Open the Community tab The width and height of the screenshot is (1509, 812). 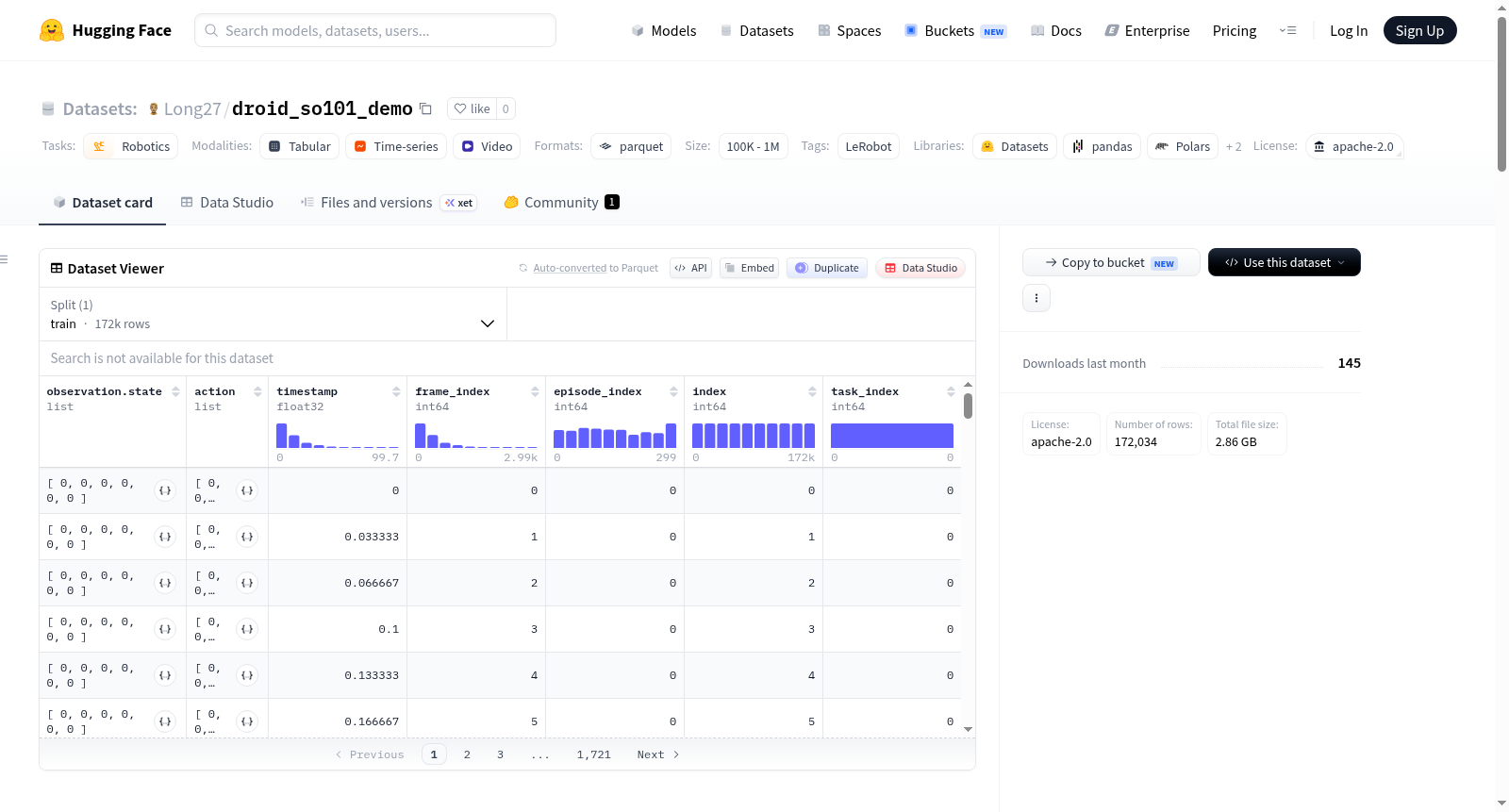click(561, 202)
